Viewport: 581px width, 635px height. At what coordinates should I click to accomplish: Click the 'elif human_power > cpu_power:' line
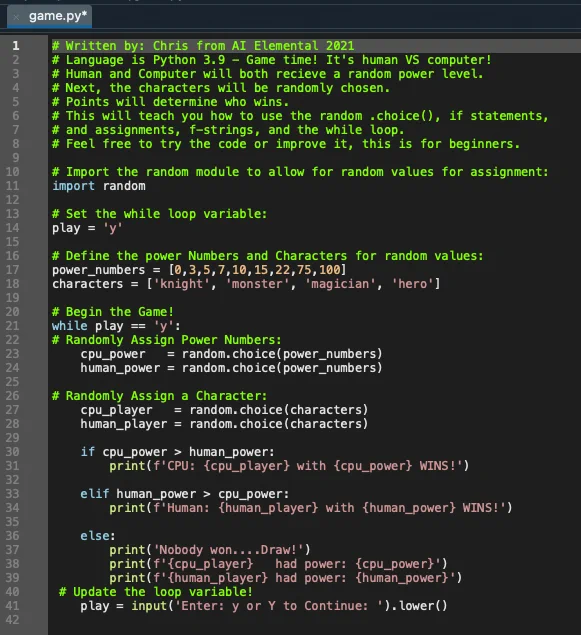pos(185,494)
